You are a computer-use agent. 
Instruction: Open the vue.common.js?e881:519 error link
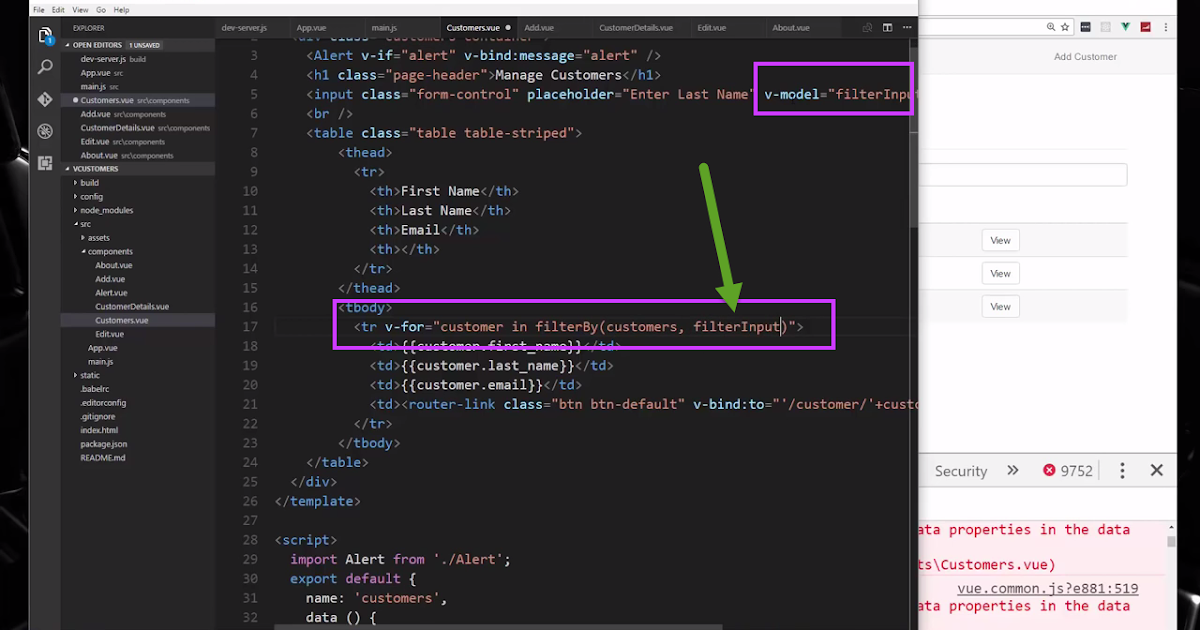coord(1047,589)
